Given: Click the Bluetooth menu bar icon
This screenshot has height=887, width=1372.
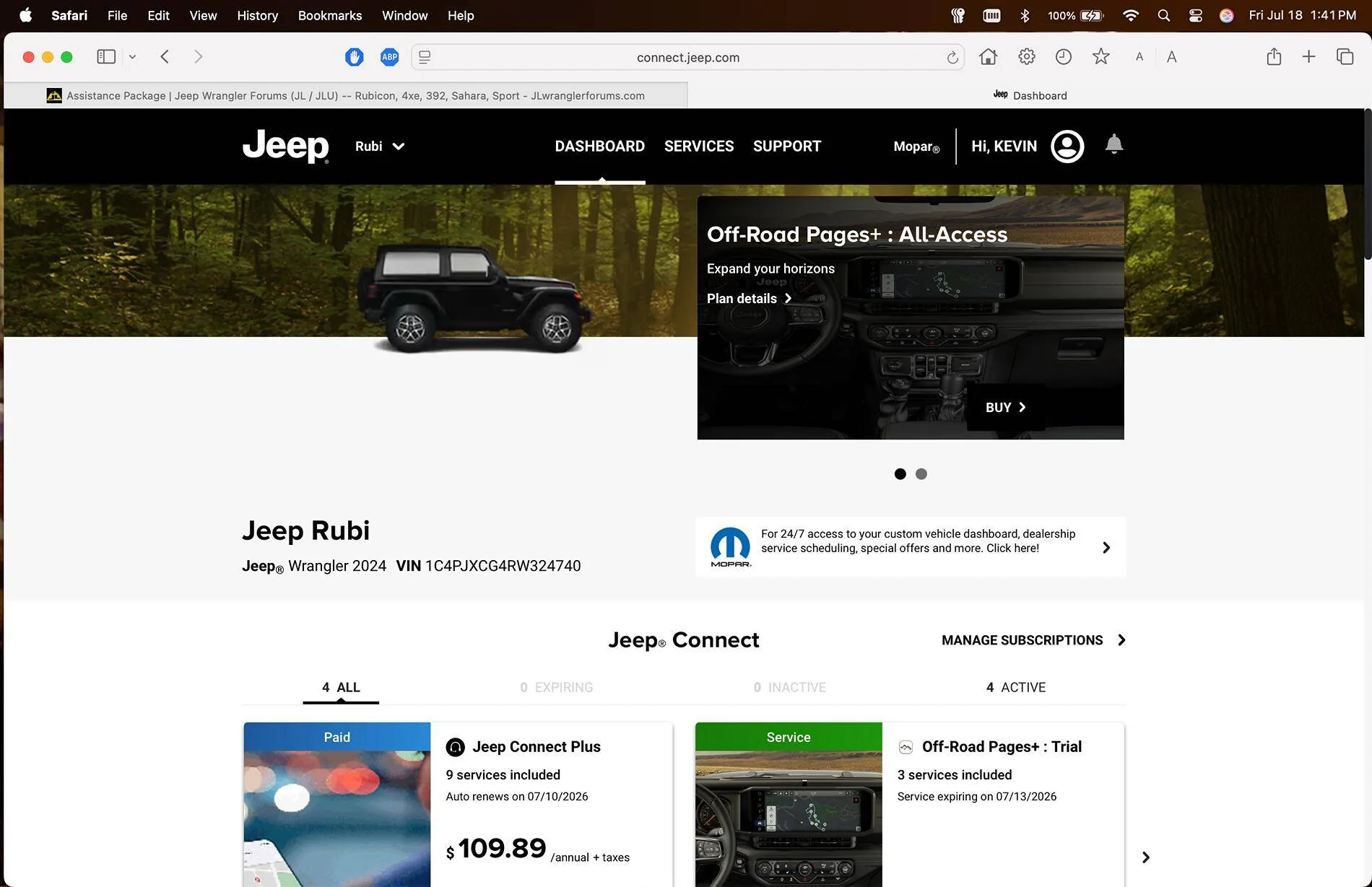Looking at the screenshot, I should pyautogui.click(x=1025, y=15).
